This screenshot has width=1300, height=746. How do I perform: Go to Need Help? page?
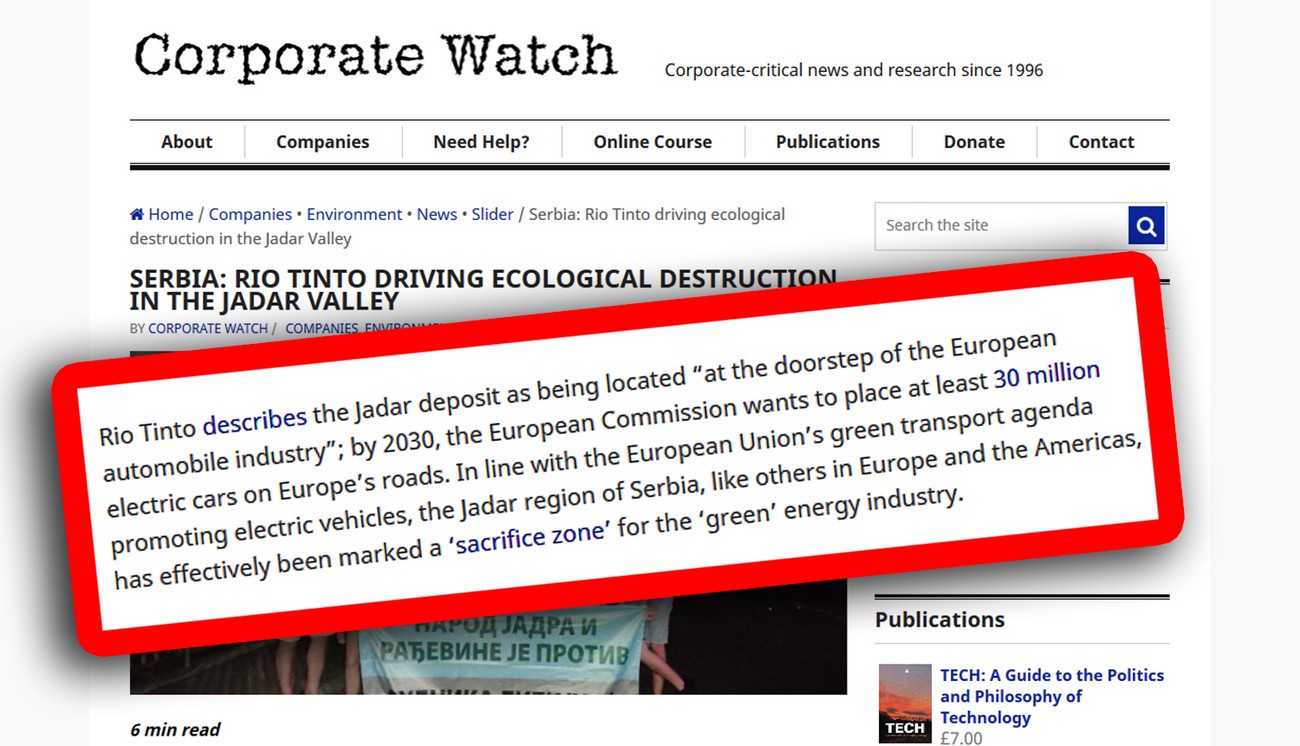481,142
